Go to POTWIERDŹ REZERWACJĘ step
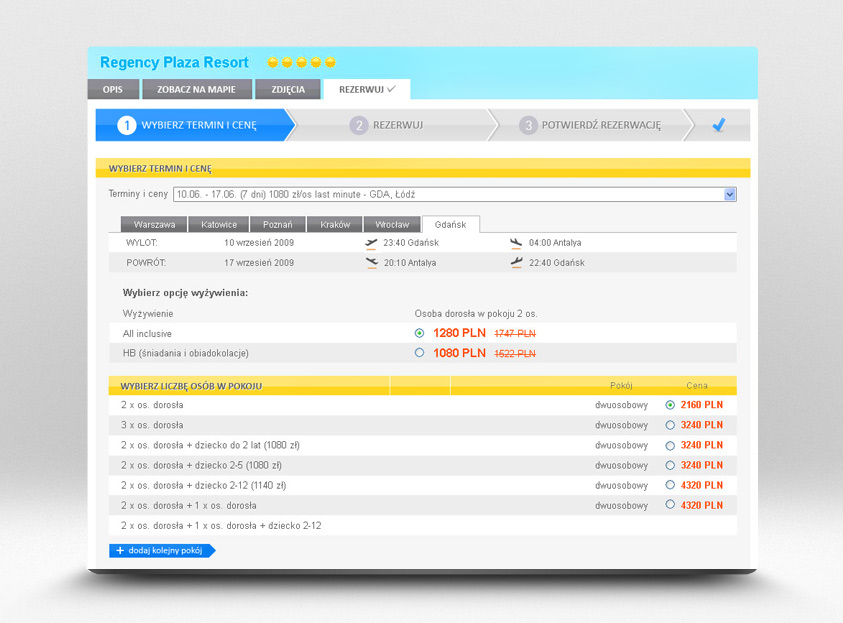Screen dimensions: 843x623 tap(590, 125)
